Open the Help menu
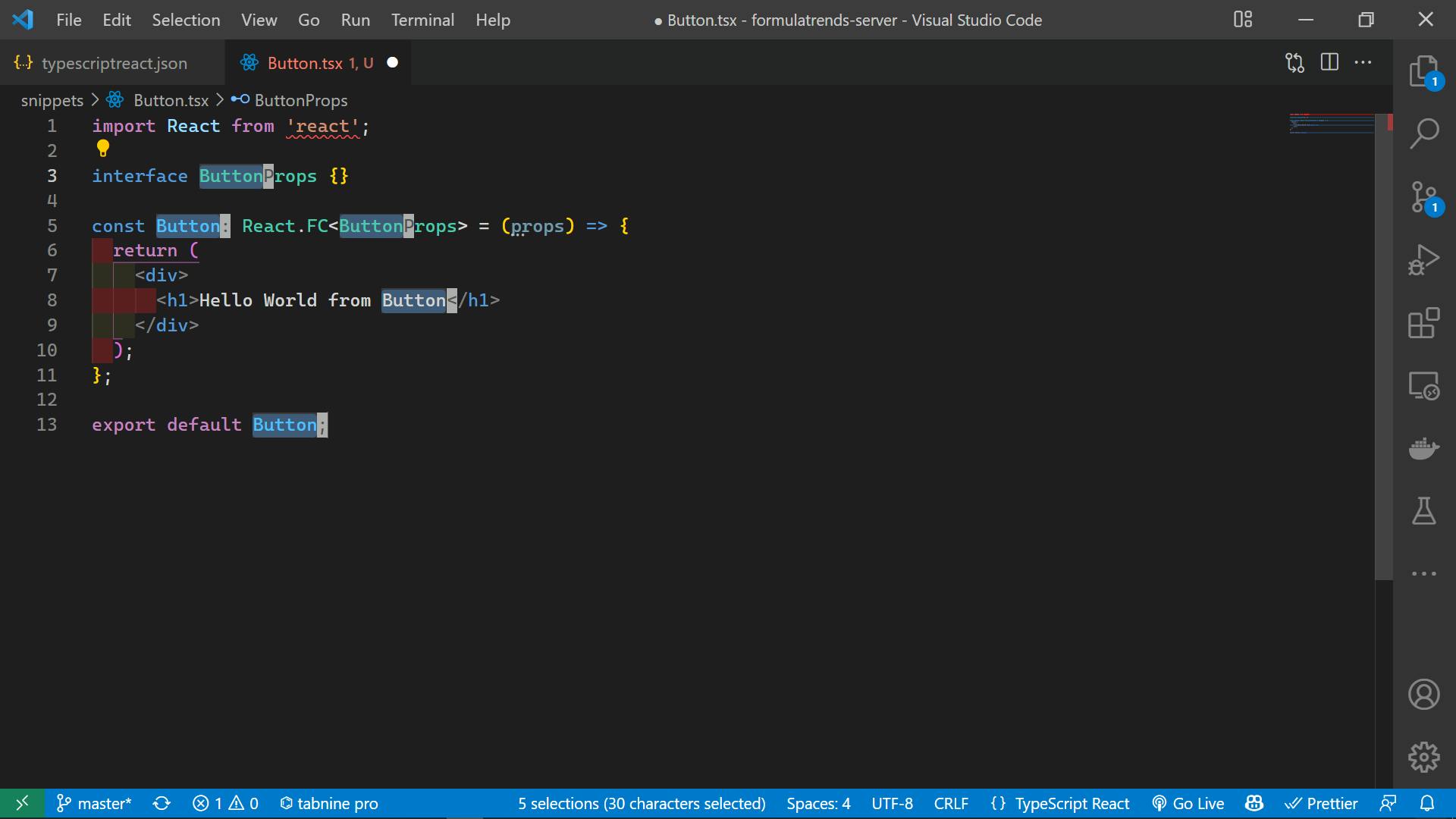Image resolution: width=1456 pixels, height=819 pixels. [493, 20]
